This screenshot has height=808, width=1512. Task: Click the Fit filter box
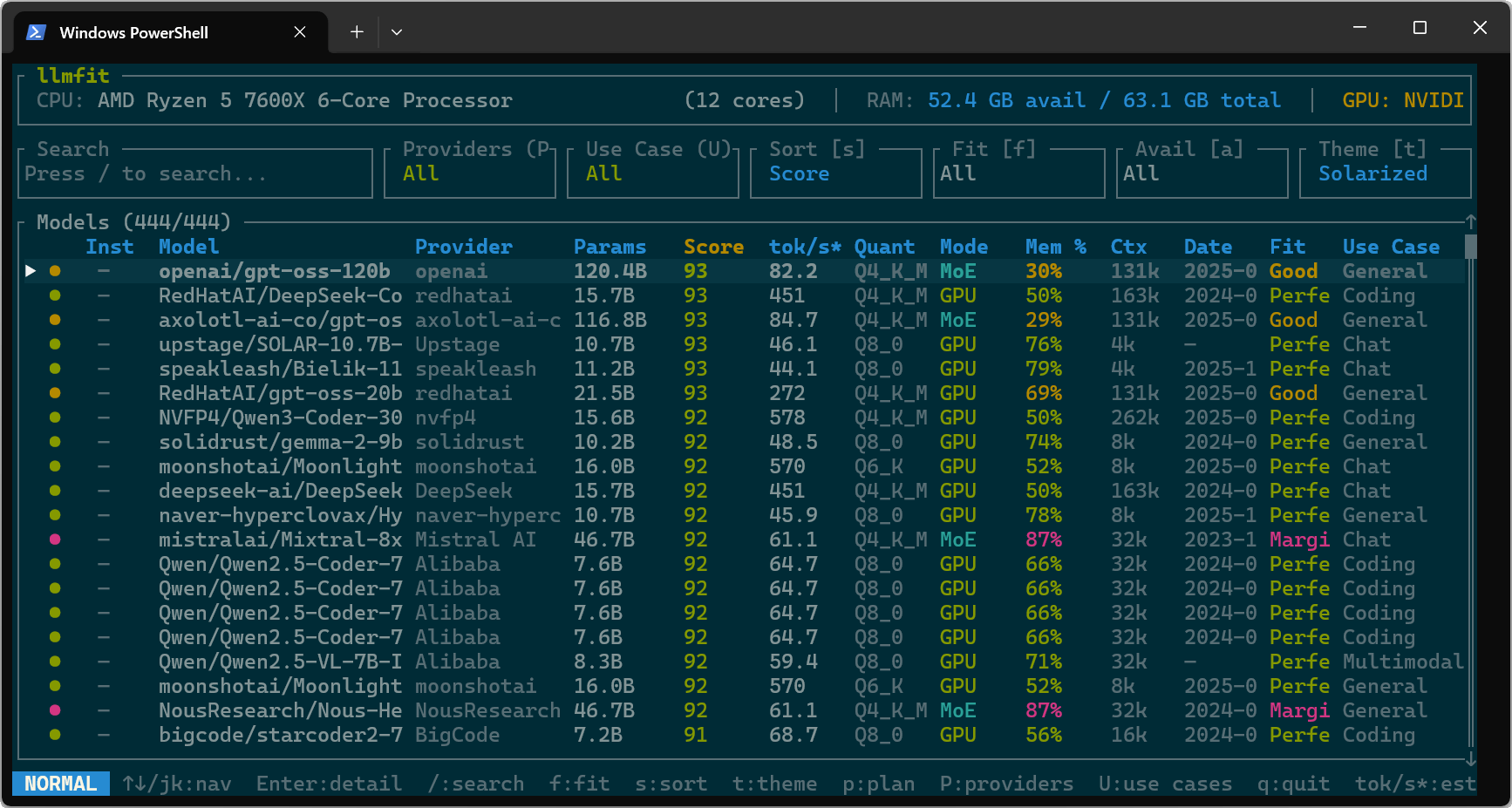pyautogui.click(x=1018, y=173)
